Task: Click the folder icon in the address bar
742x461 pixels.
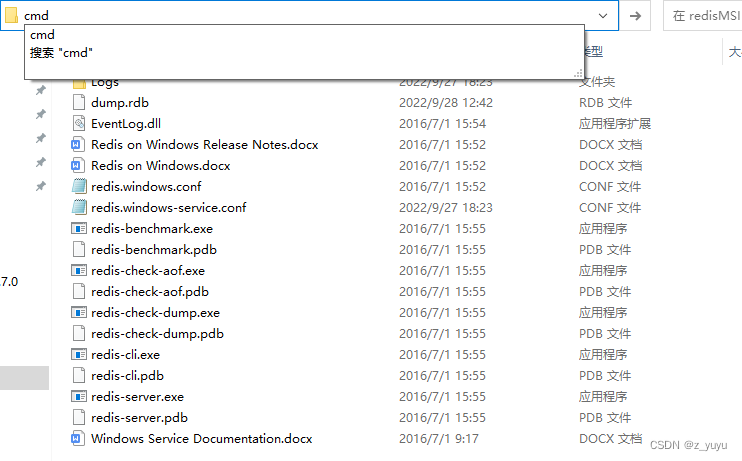Action: (x=11, y=15)
